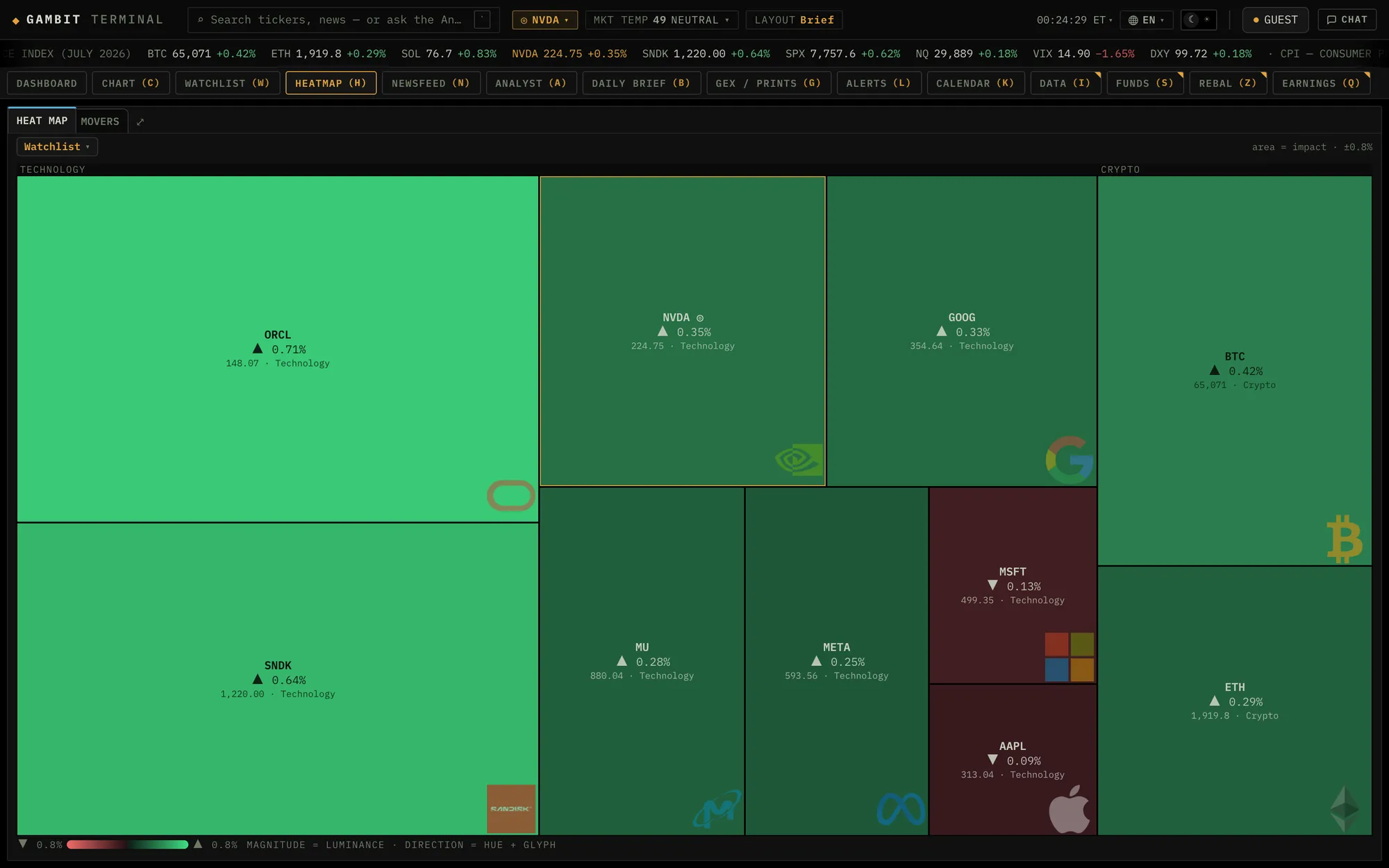Click the Google G logo in GOOG tile
This screenshot has width=1389, height=868.
click(1070, 460)
